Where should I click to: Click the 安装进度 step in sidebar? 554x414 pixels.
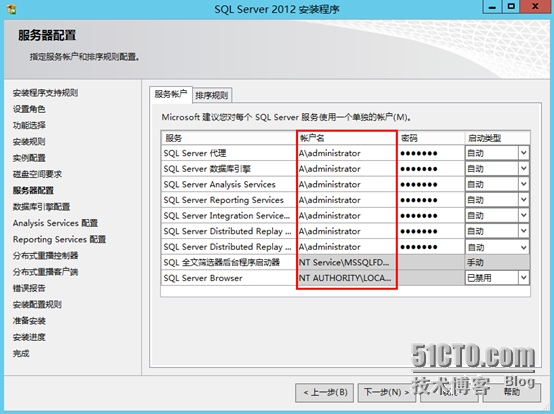coord(29,337)
